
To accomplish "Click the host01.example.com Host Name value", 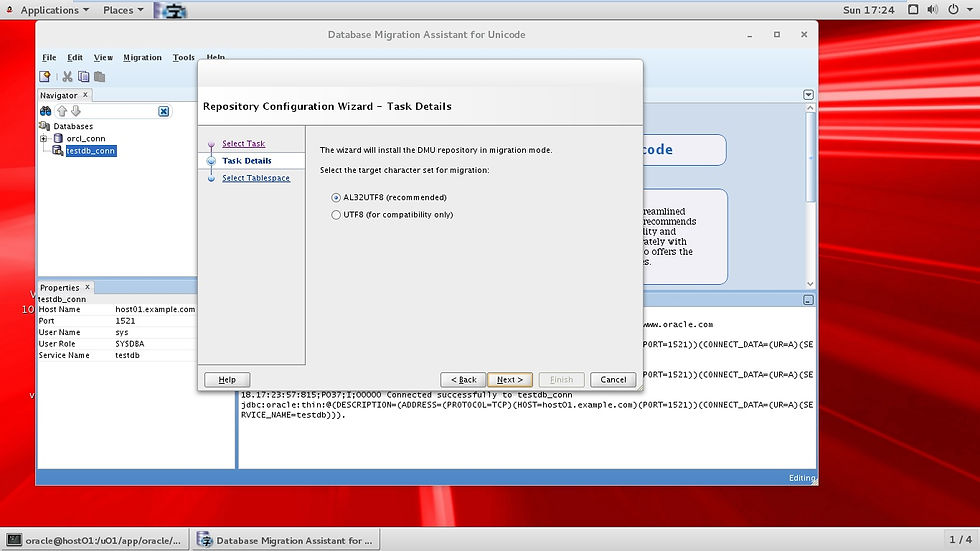I will click(x=155, y=309).
